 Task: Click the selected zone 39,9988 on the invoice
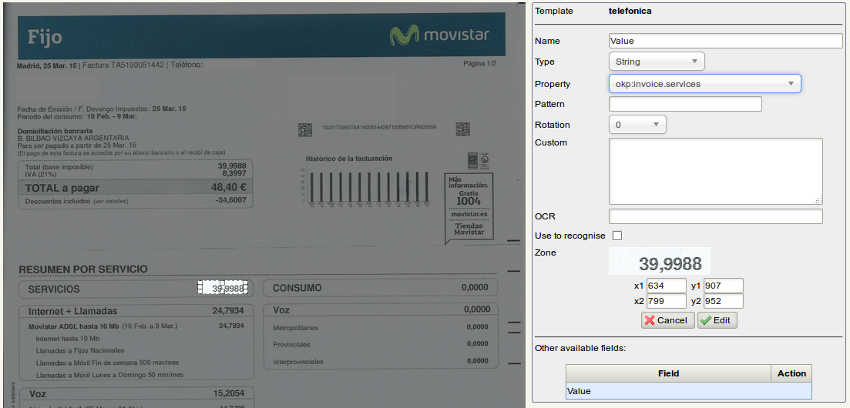pyautogui.click(x=223, y=288)
